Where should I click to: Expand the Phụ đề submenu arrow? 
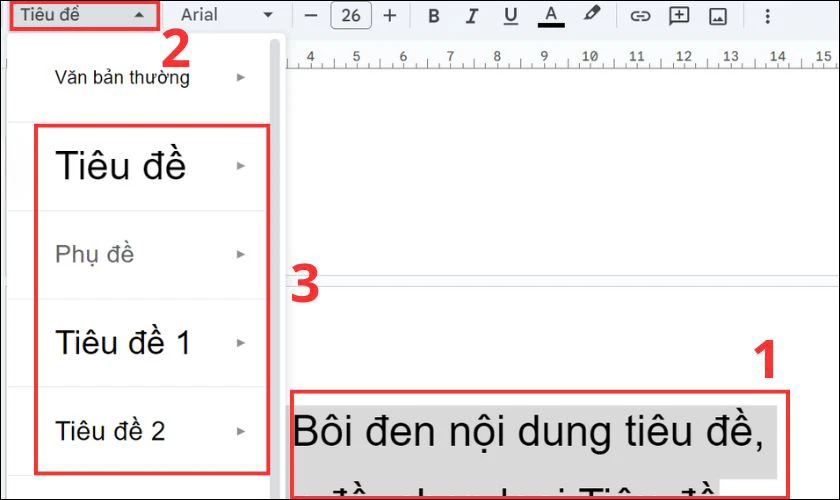[x=241, y=255]
